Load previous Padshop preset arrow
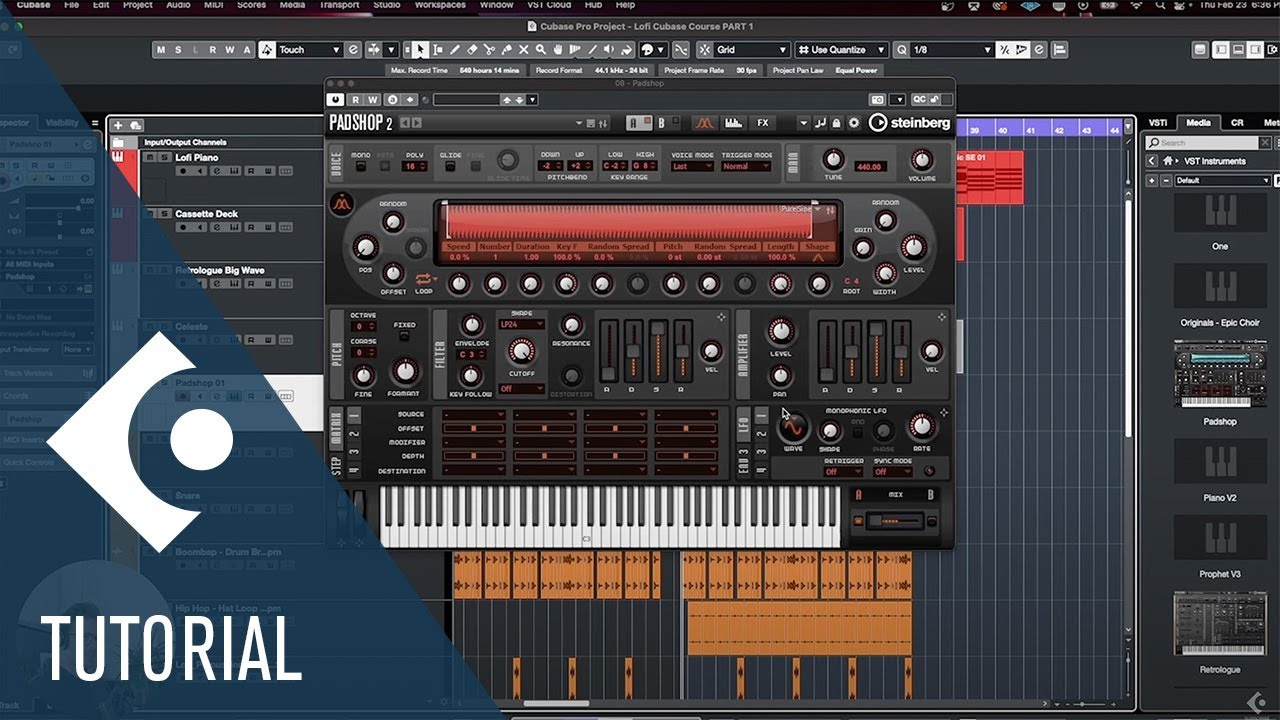This screenshot has width=1280, height=720. 405,123
